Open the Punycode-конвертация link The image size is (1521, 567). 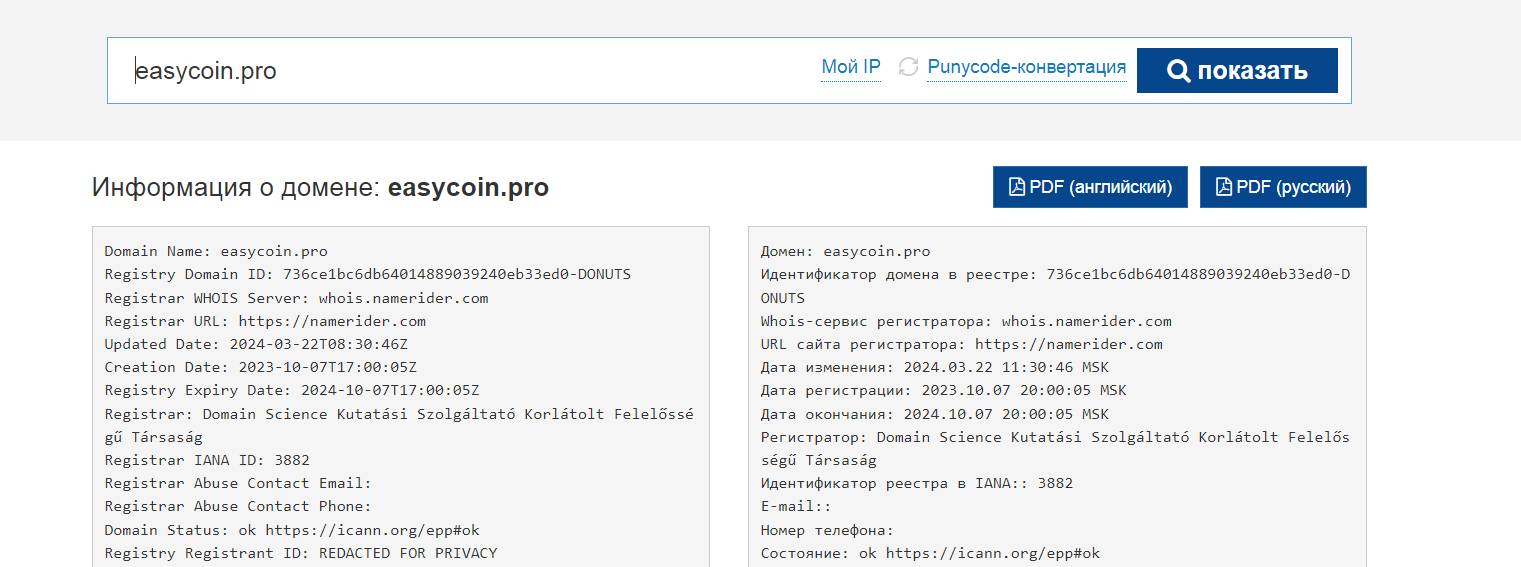coord(1027,67)
